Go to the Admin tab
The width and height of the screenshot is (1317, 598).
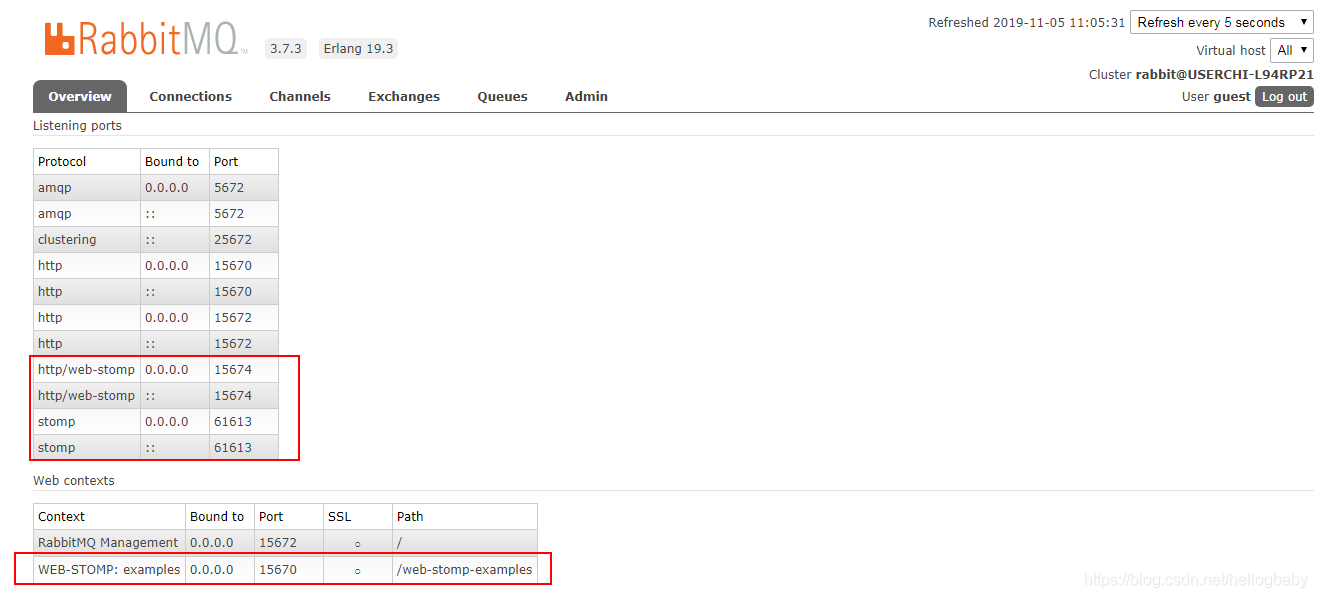click(586, 96)
